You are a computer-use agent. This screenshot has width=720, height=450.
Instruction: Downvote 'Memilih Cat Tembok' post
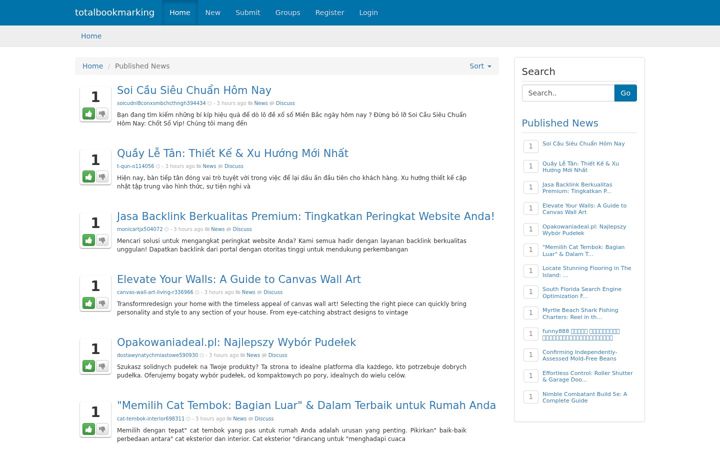tap(102, 429)
